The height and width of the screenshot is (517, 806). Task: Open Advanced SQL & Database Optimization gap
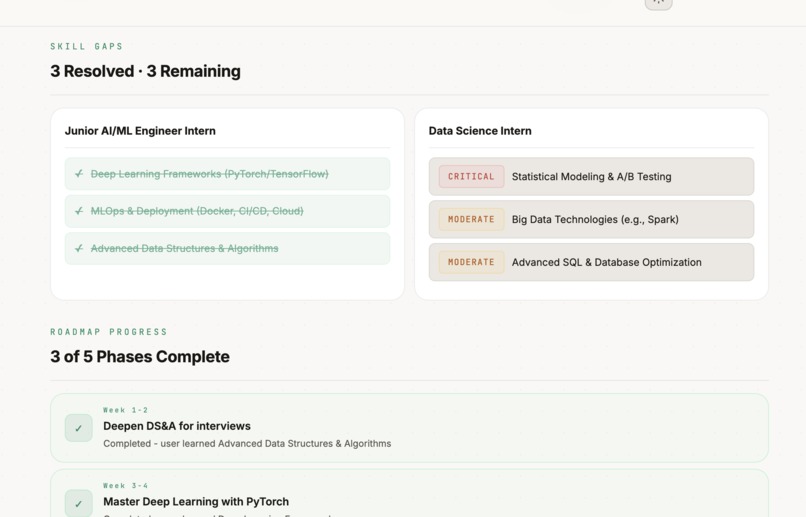[x=592, y=262]
